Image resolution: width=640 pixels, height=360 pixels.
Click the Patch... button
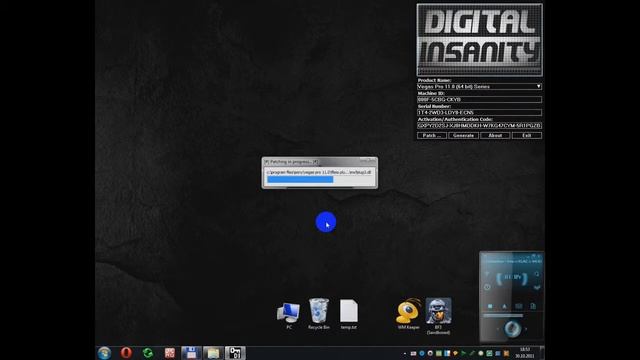tap(432, 136)
